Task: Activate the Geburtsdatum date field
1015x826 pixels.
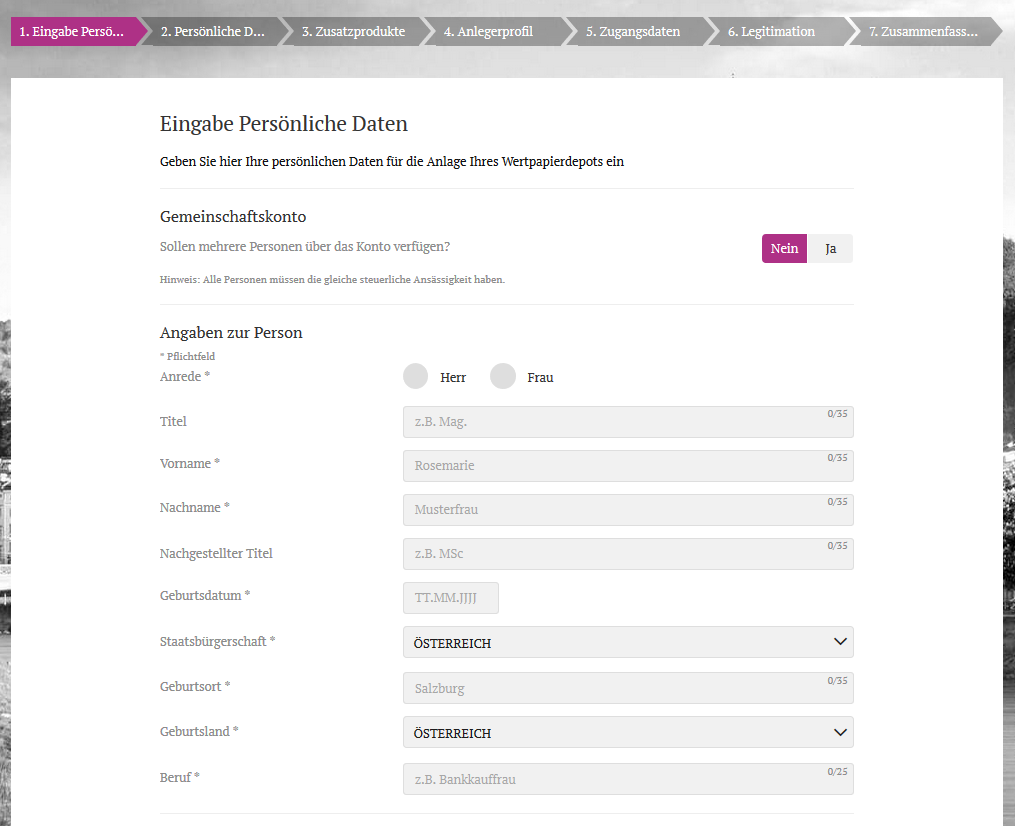Action: click(450, 597)
